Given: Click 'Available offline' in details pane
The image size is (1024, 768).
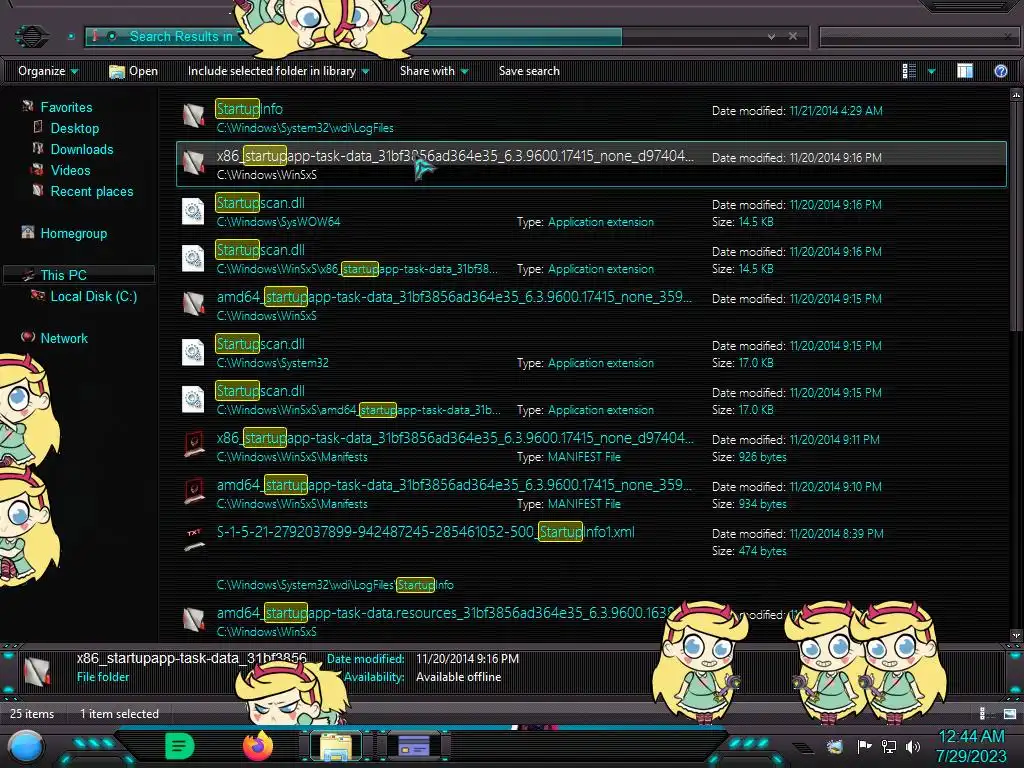Looking at the screenshot, I should tap(458, 677).
